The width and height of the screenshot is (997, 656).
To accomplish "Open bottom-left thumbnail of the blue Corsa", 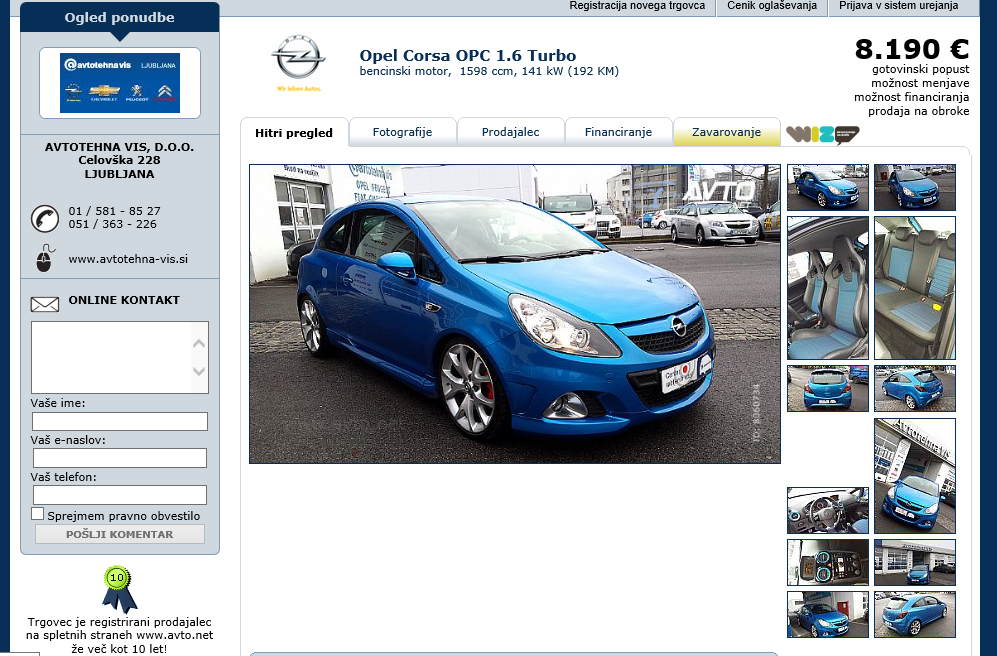I will click(827, 615).
